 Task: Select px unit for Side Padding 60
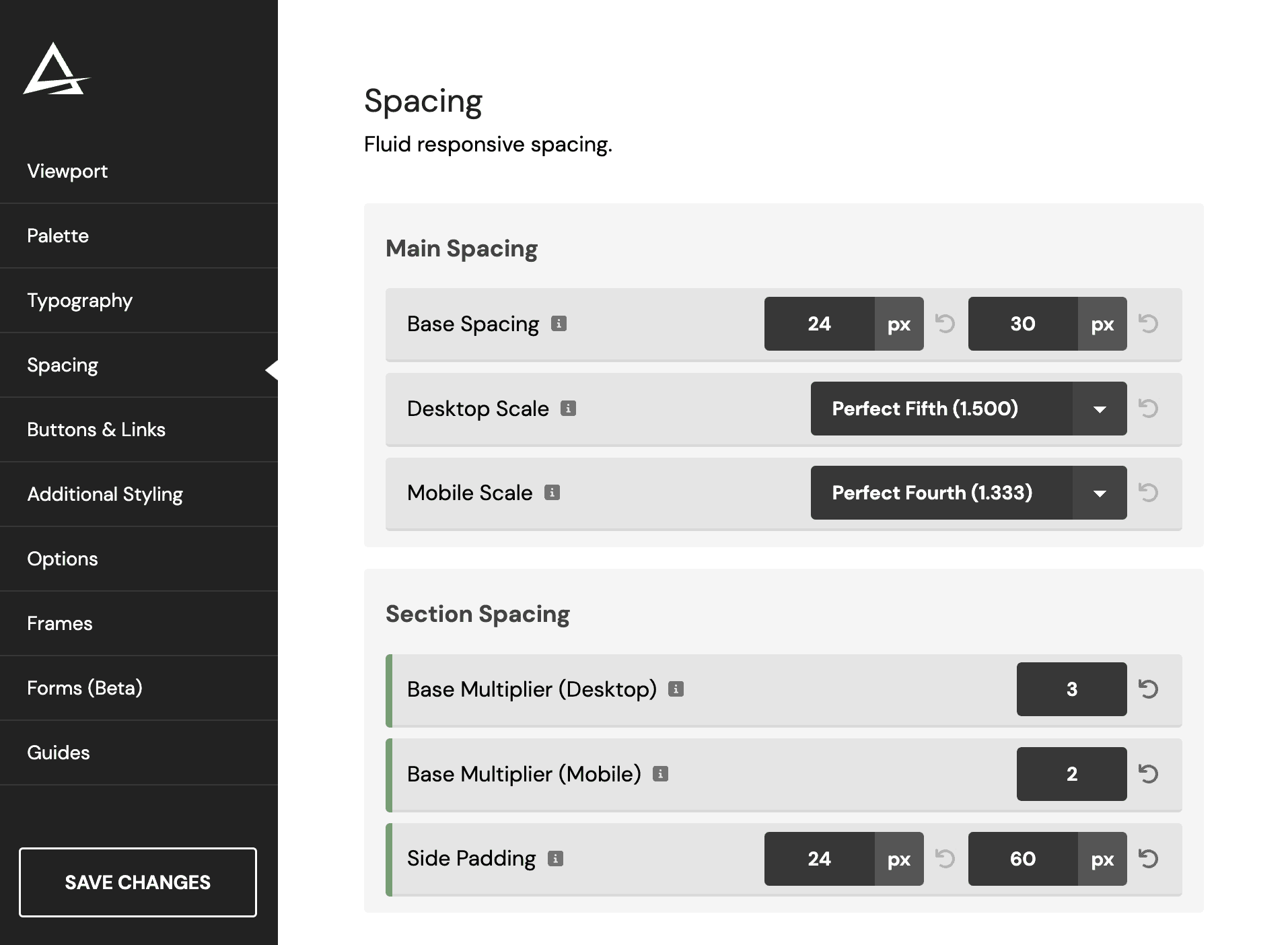1102,859
